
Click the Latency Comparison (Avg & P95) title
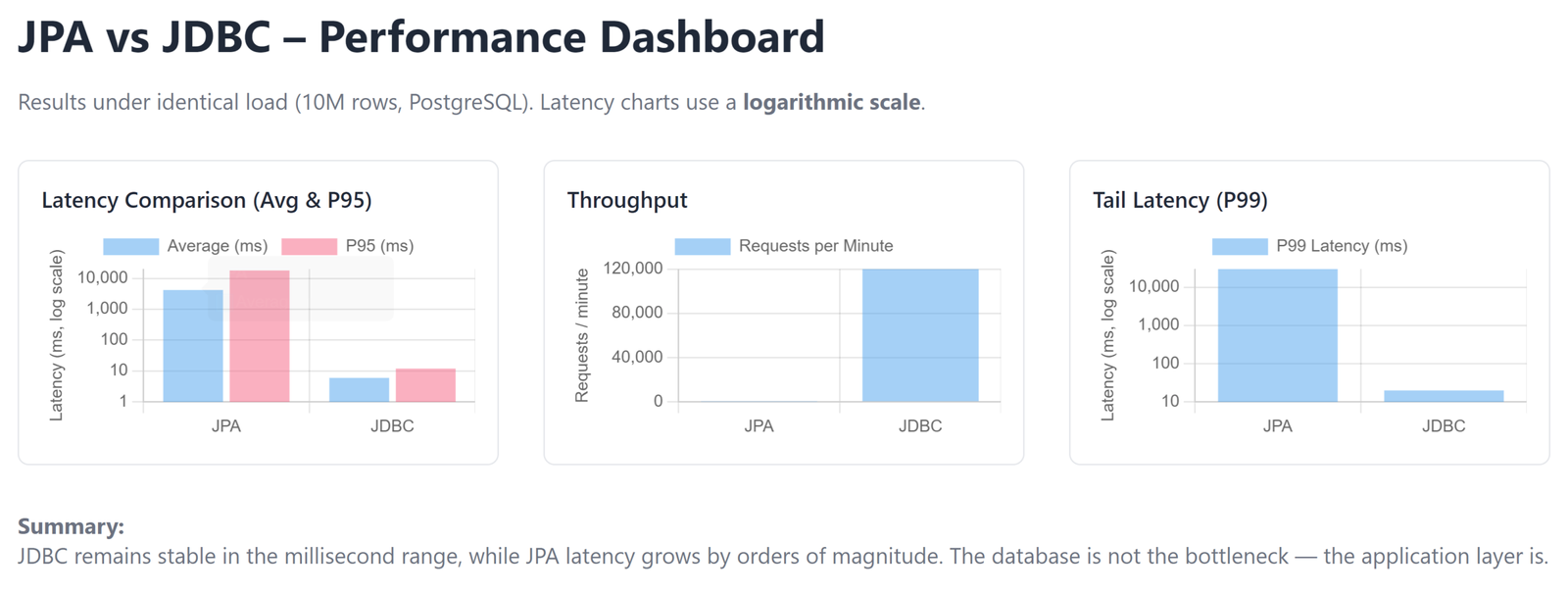[207, 201]
